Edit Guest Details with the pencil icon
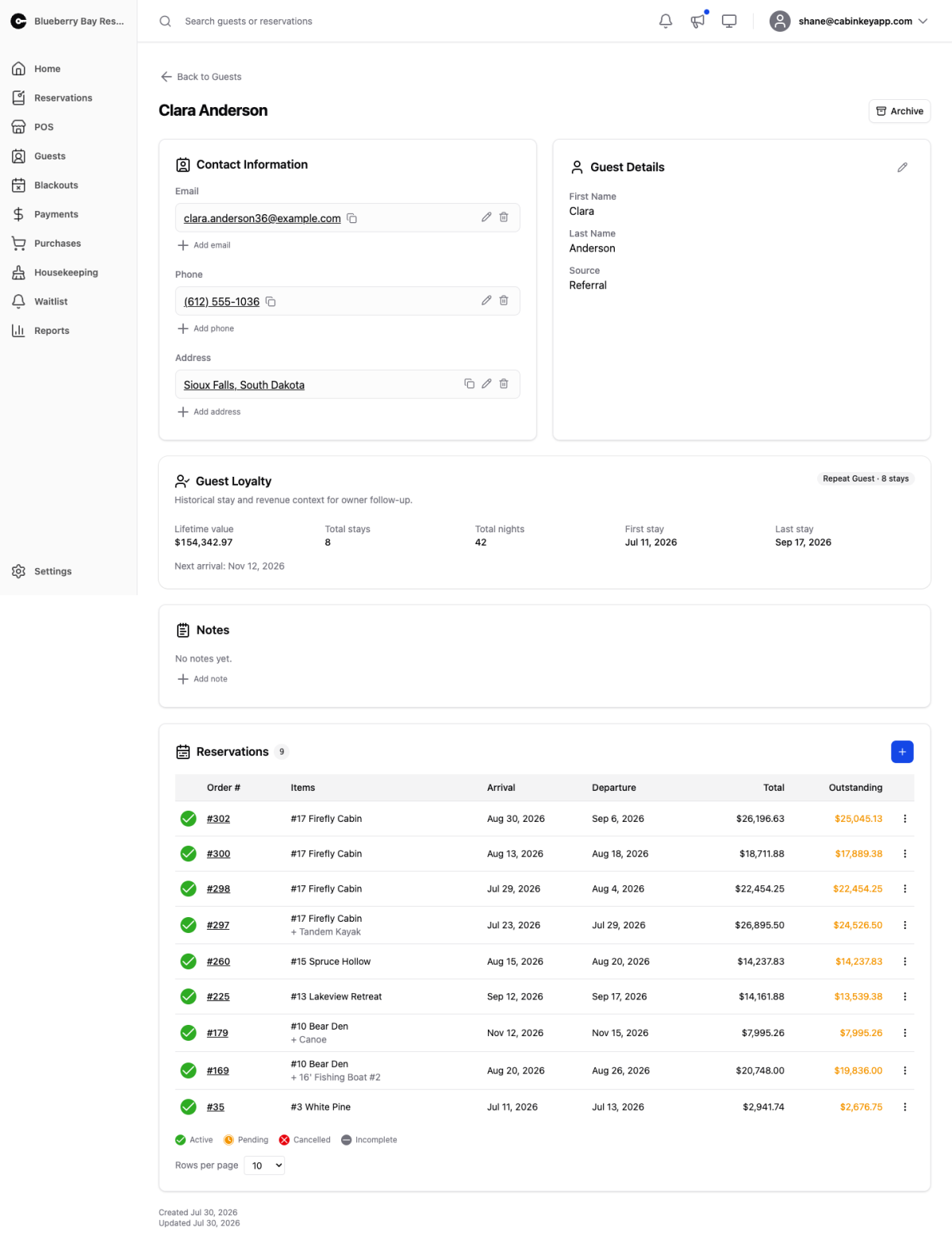 (x=902, y=167)
